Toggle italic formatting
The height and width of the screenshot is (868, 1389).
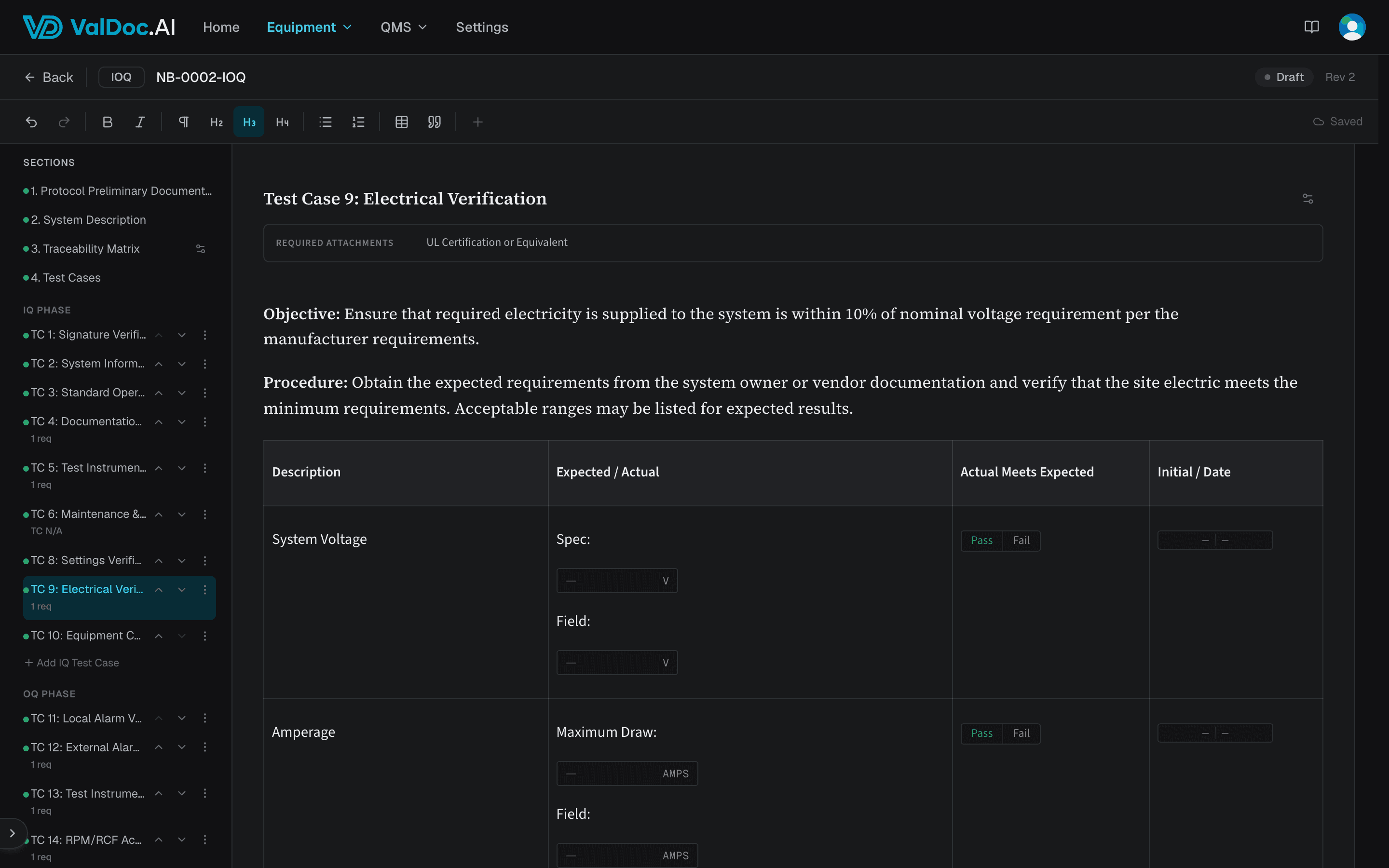coord(140,122)
